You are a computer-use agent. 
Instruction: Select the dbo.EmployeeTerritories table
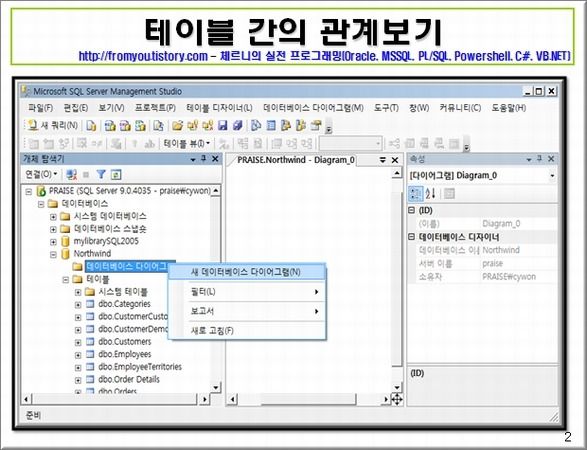[x=140, y=367]
